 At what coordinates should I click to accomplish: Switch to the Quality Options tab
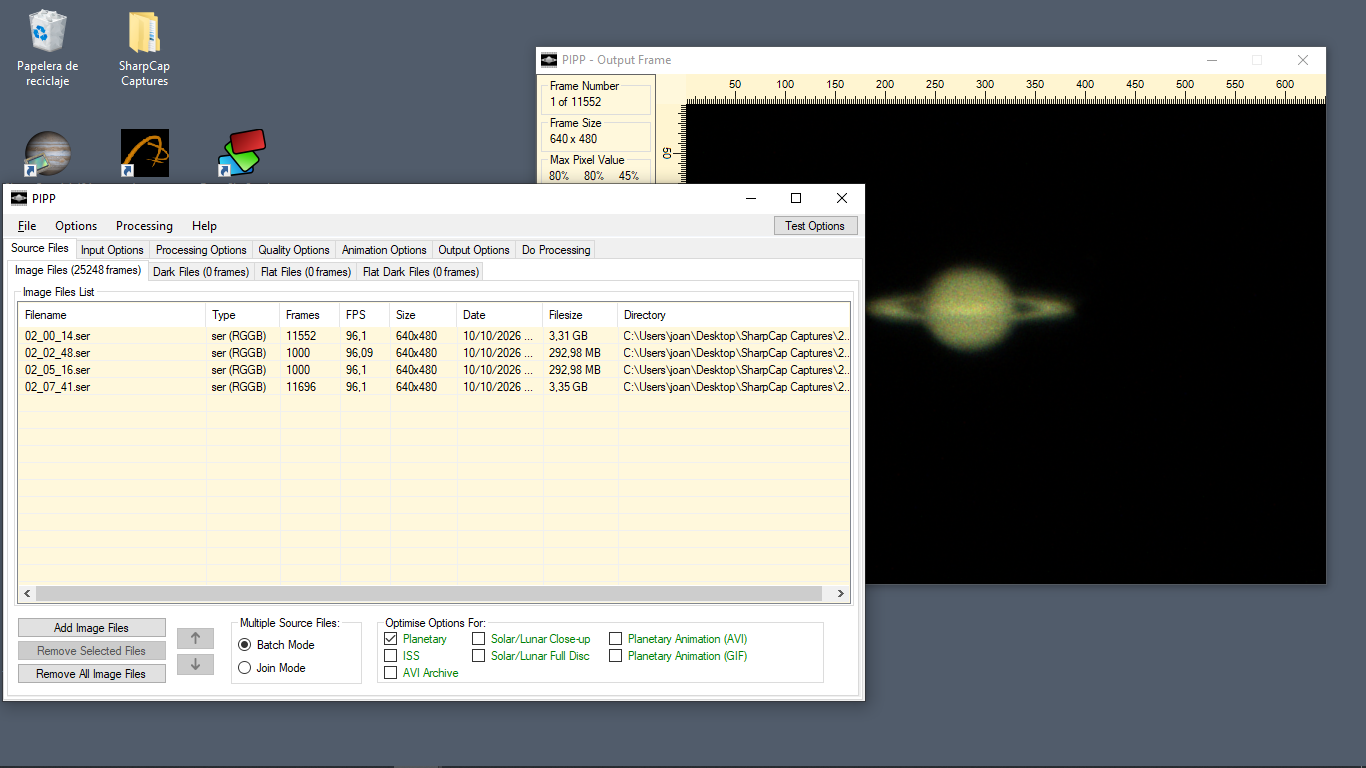click(294, 250)
